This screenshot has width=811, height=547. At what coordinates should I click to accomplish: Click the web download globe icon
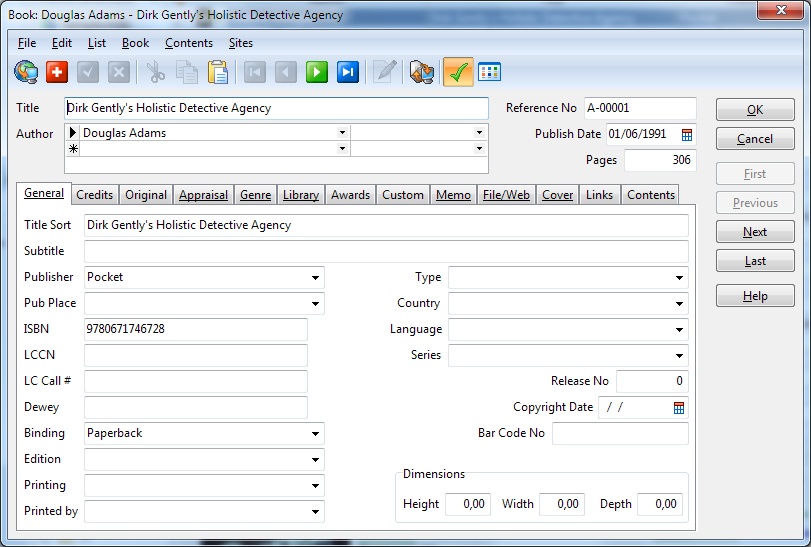pyautogui.click(x=26, y=72)
